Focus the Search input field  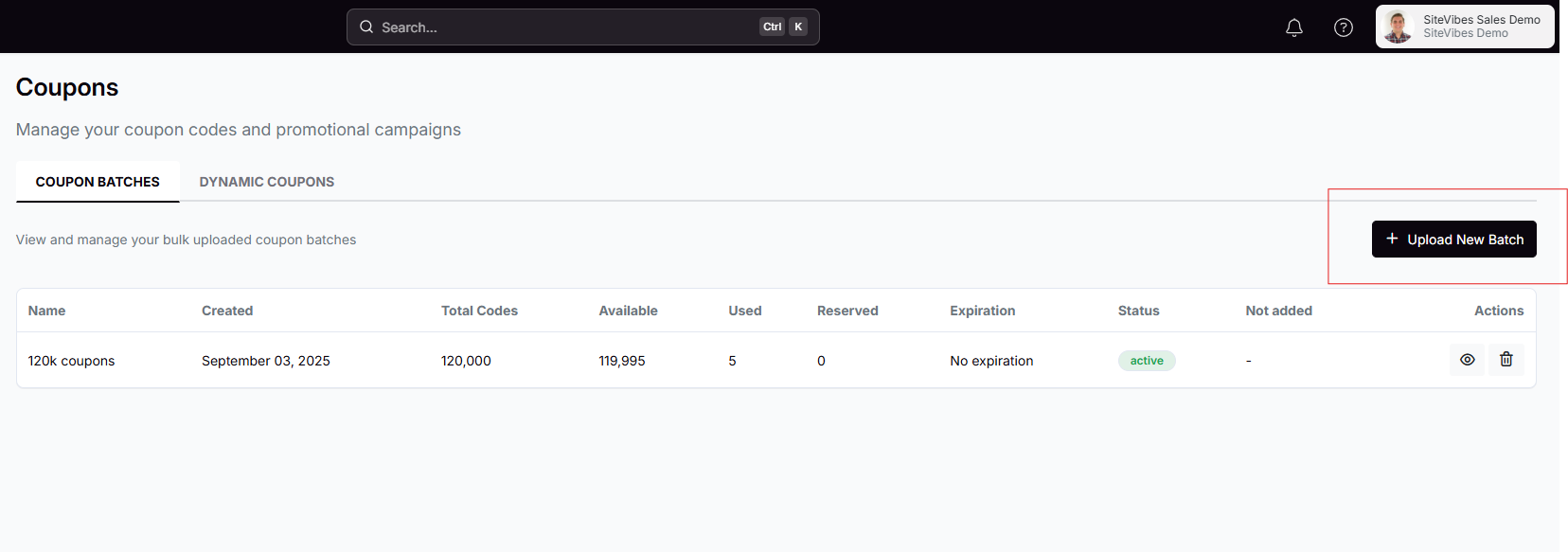click(559, 27)
